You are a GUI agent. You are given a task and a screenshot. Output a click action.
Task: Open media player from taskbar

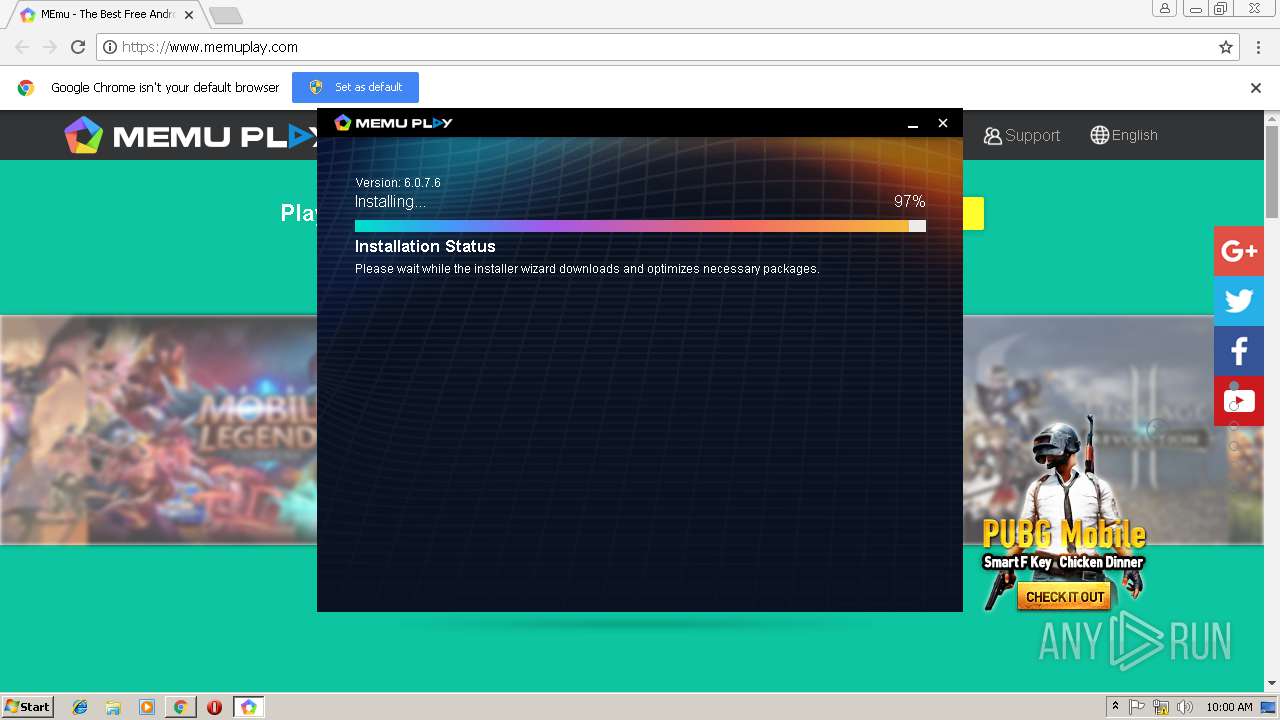pyautogui.click(x=147, y=707)
